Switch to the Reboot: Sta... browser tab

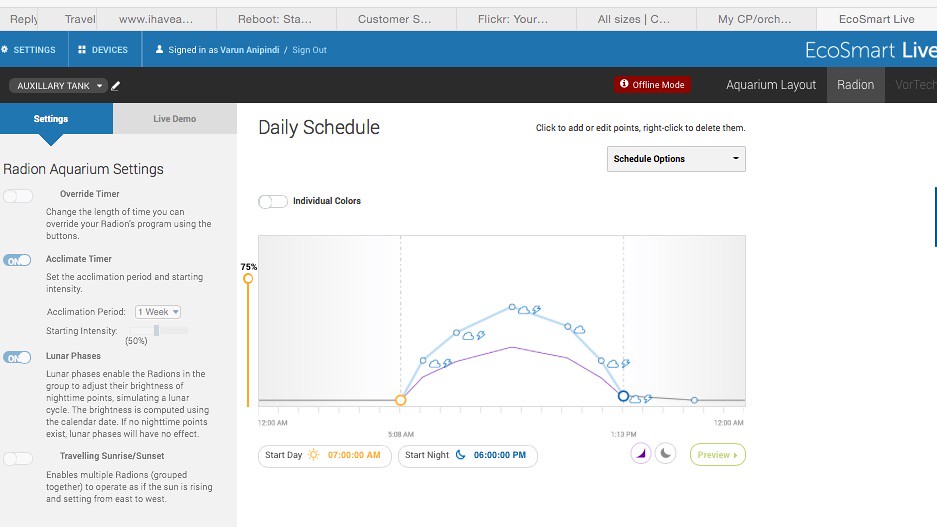276,19
